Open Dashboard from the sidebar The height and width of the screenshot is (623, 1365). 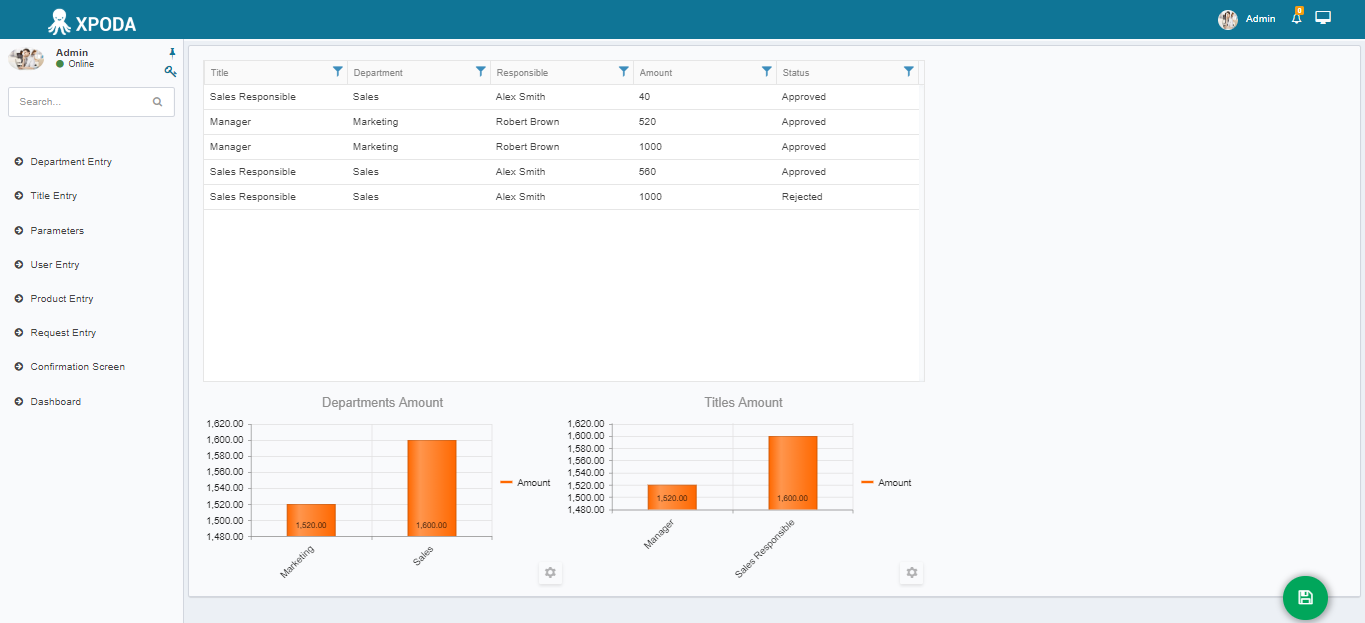point(55,402)
